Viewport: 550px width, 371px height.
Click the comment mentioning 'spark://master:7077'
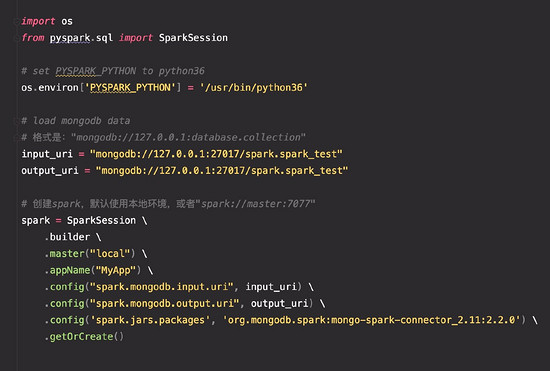(x=168, y=204)
